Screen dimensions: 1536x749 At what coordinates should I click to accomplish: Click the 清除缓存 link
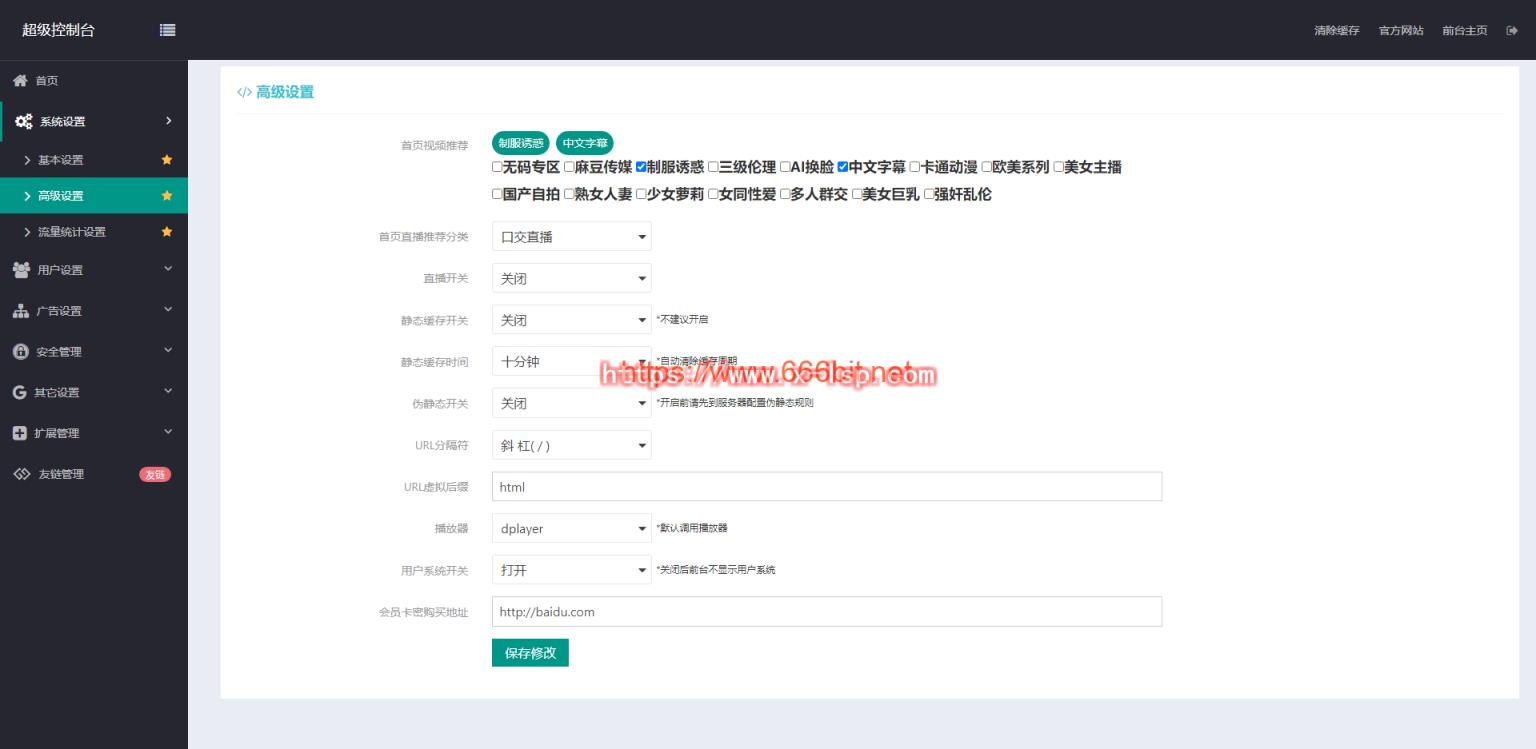1337,31
